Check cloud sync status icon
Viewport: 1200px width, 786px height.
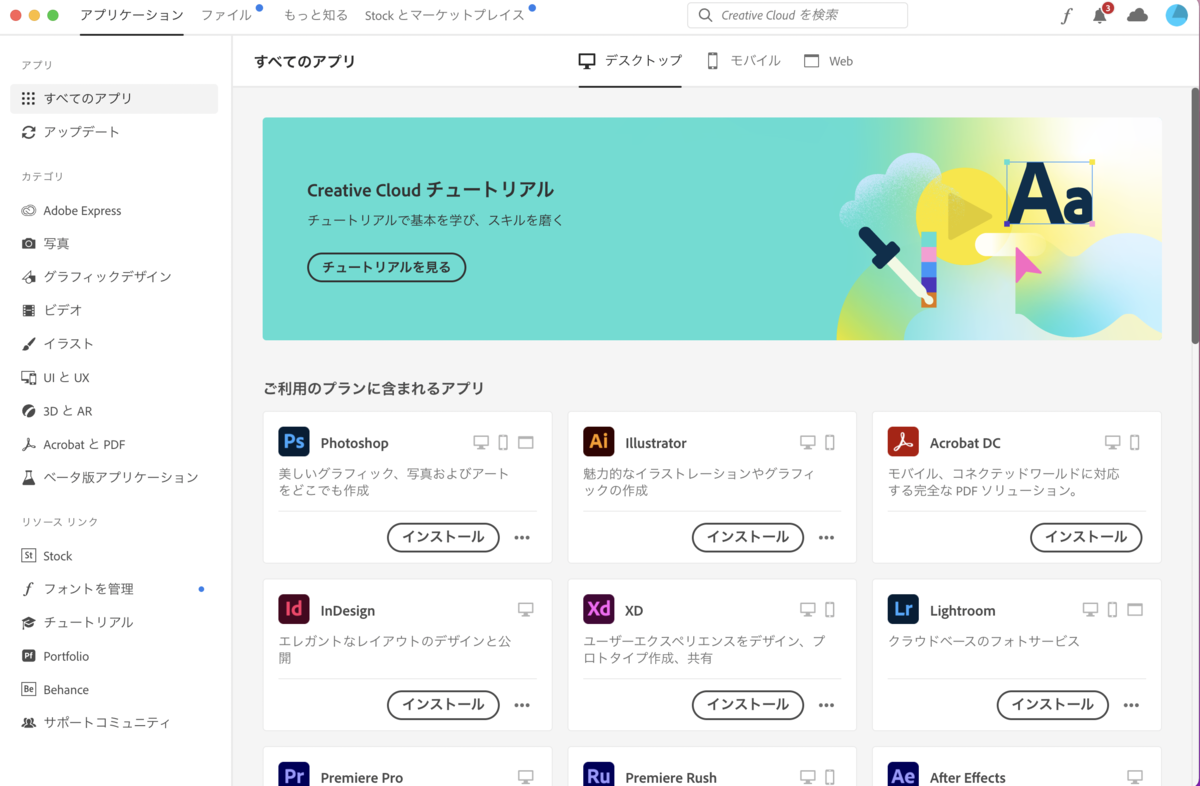pyautogui.click(x=1137, y=15)
